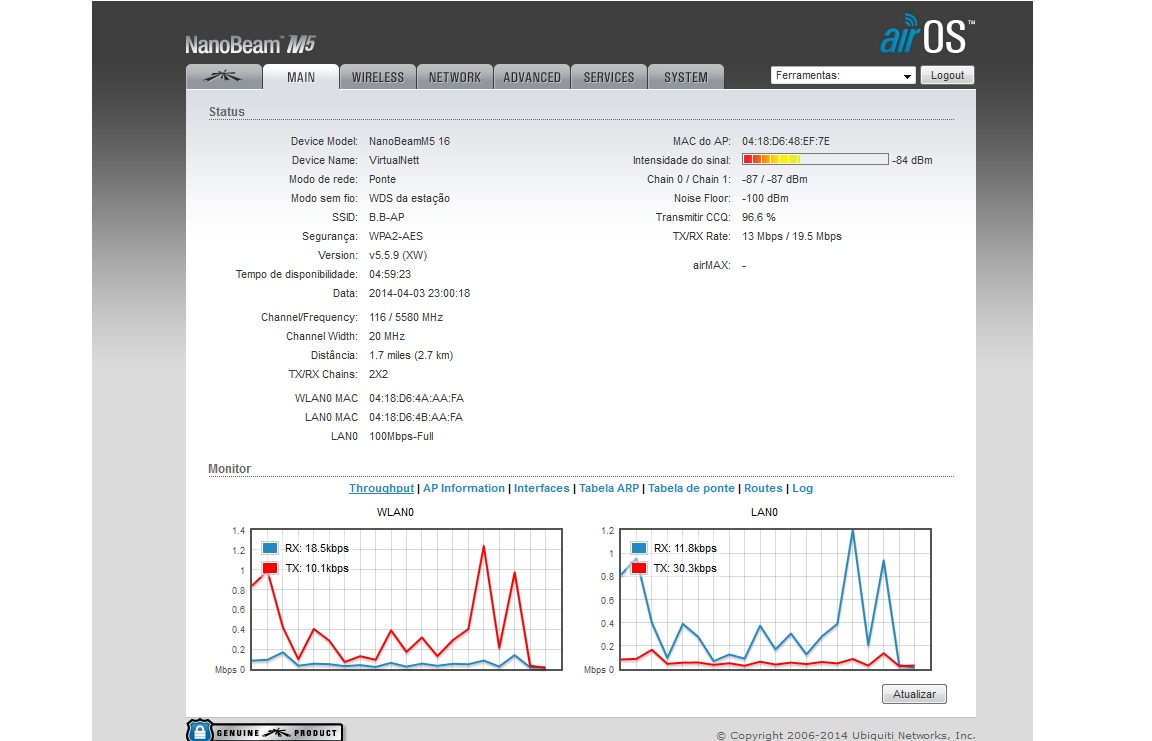
Task: Click the uptime value 04:59:23
Action: [389, 275]
